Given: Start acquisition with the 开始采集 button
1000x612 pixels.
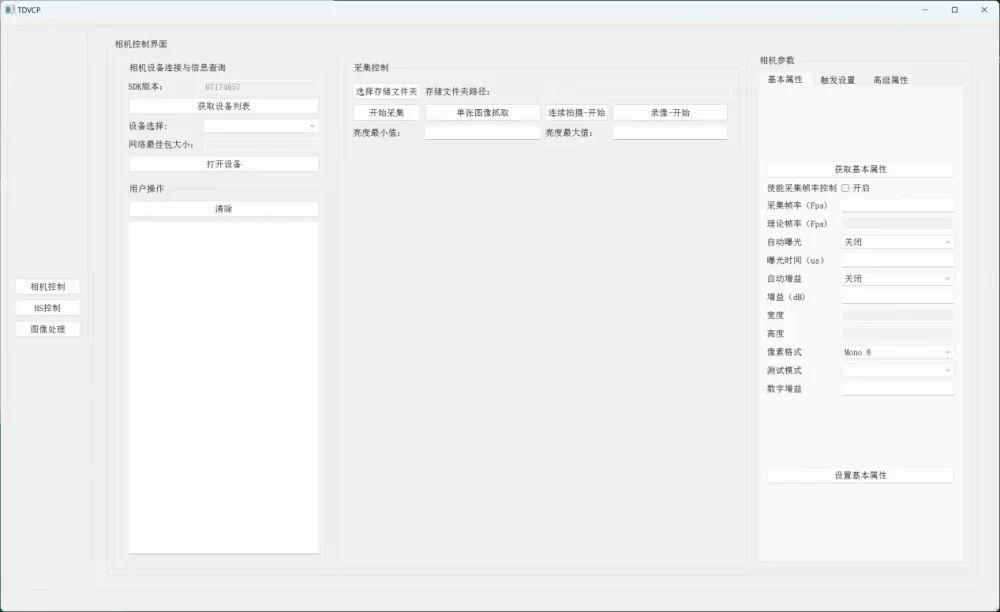Looking at the screenshot, I should point(386,113).
